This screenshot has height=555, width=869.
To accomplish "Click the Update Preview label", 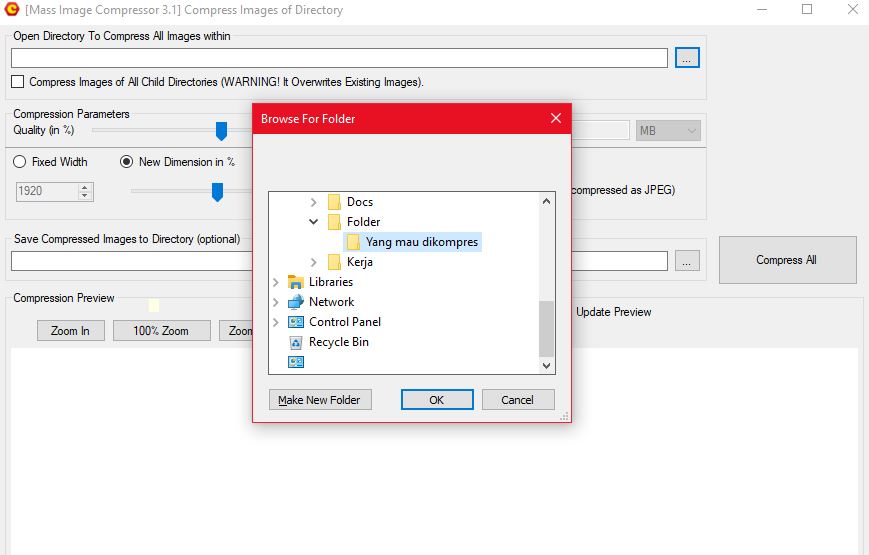I will tap(614, 312).
